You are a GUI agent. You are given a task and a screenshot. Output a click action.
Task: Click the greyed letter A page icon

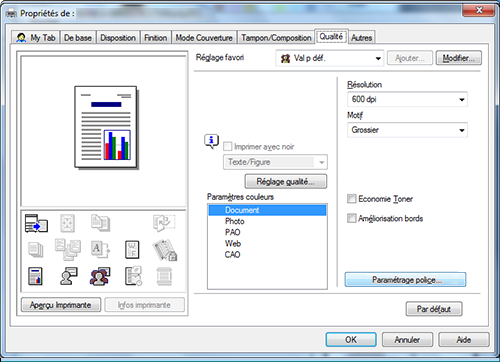pyautogui.click(x=100, y=250)
